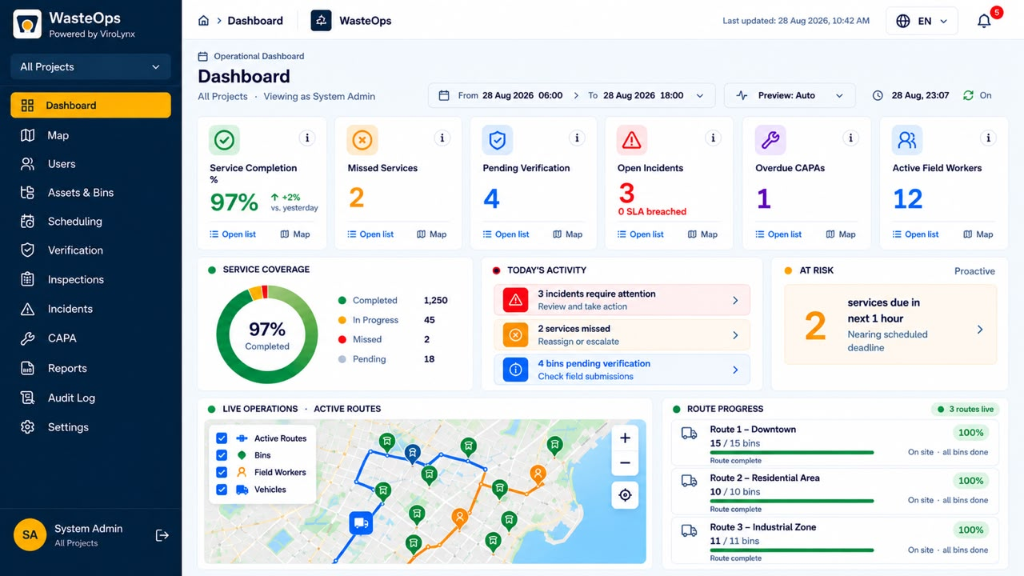
Task: Expand the All Projects selector
Action: (x=90, y=67)
